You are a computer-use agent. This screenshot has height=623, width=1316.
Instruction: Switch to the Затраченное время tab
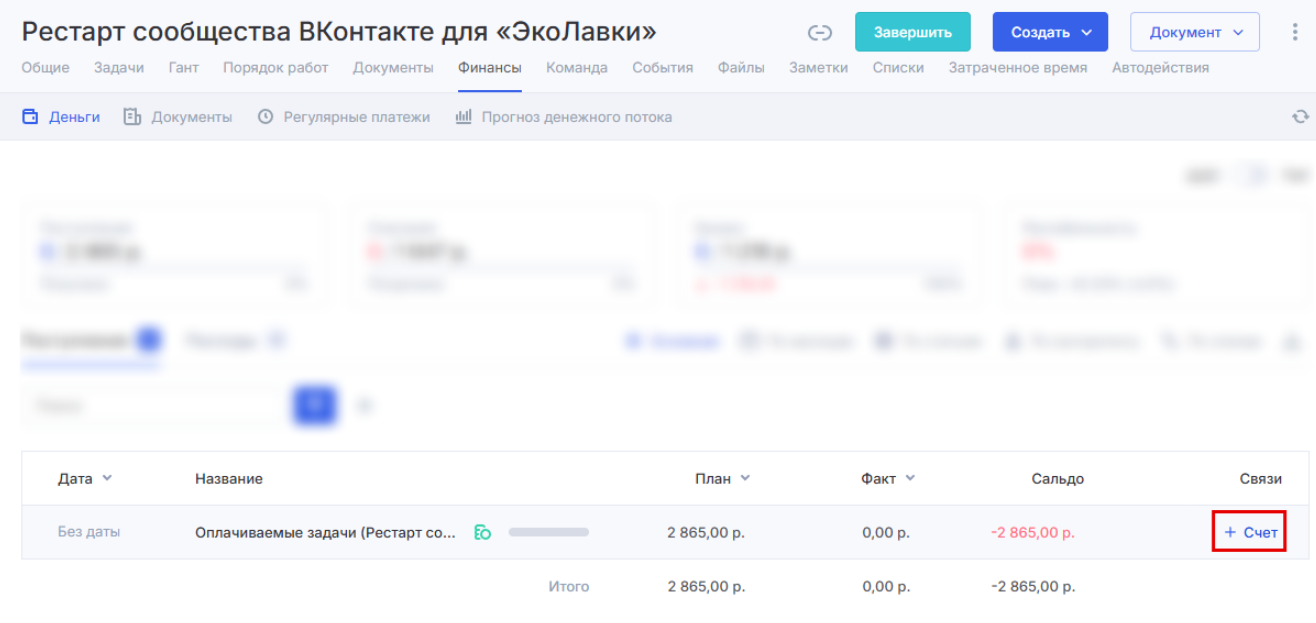[x=1017, y=68]
